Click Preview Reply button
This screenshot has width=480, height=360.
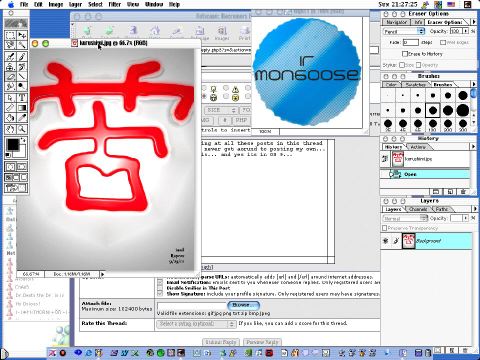click(263, 342)
